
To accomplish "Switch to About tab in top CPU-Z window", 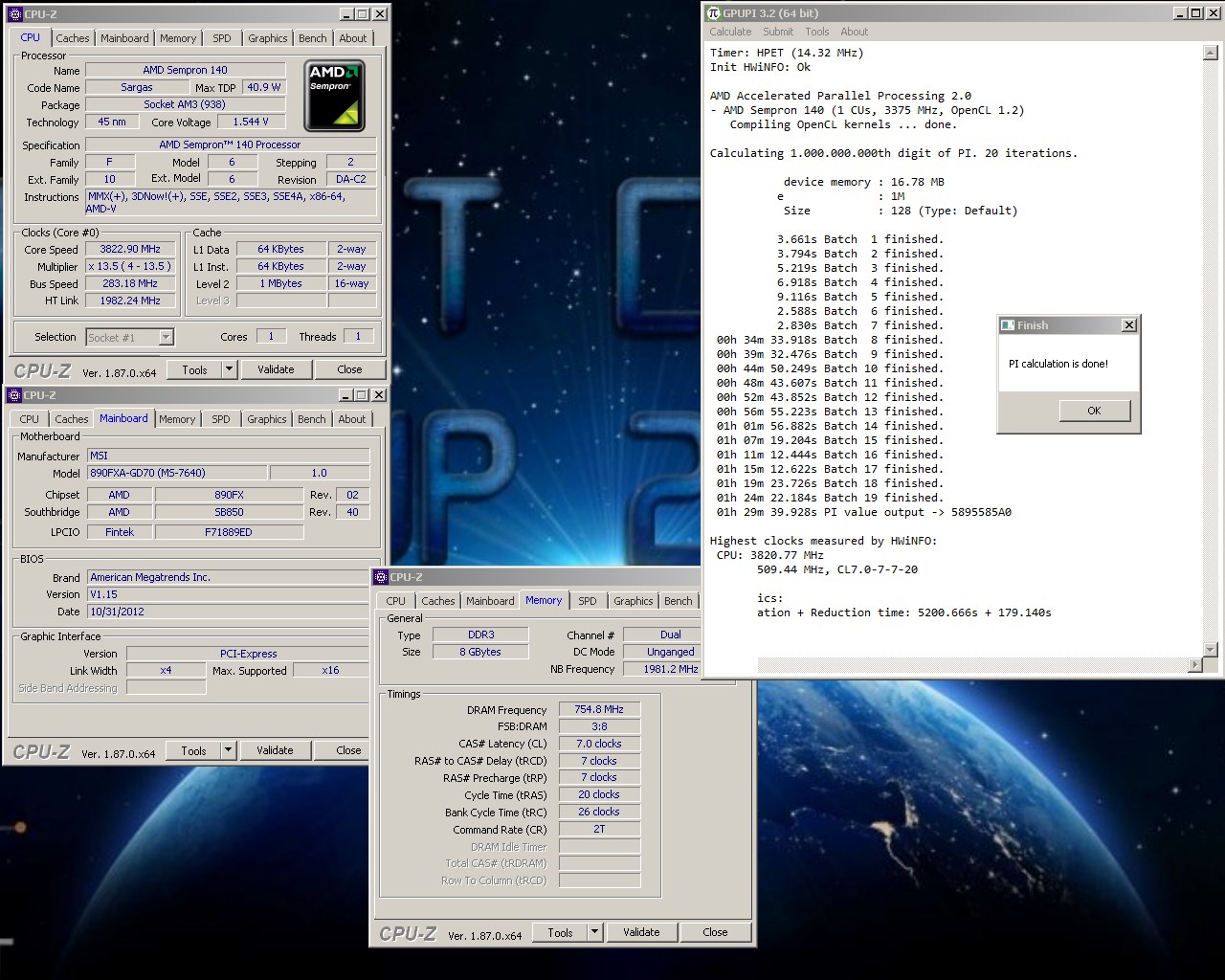I will pyautogui.click(x=353, y=38).
